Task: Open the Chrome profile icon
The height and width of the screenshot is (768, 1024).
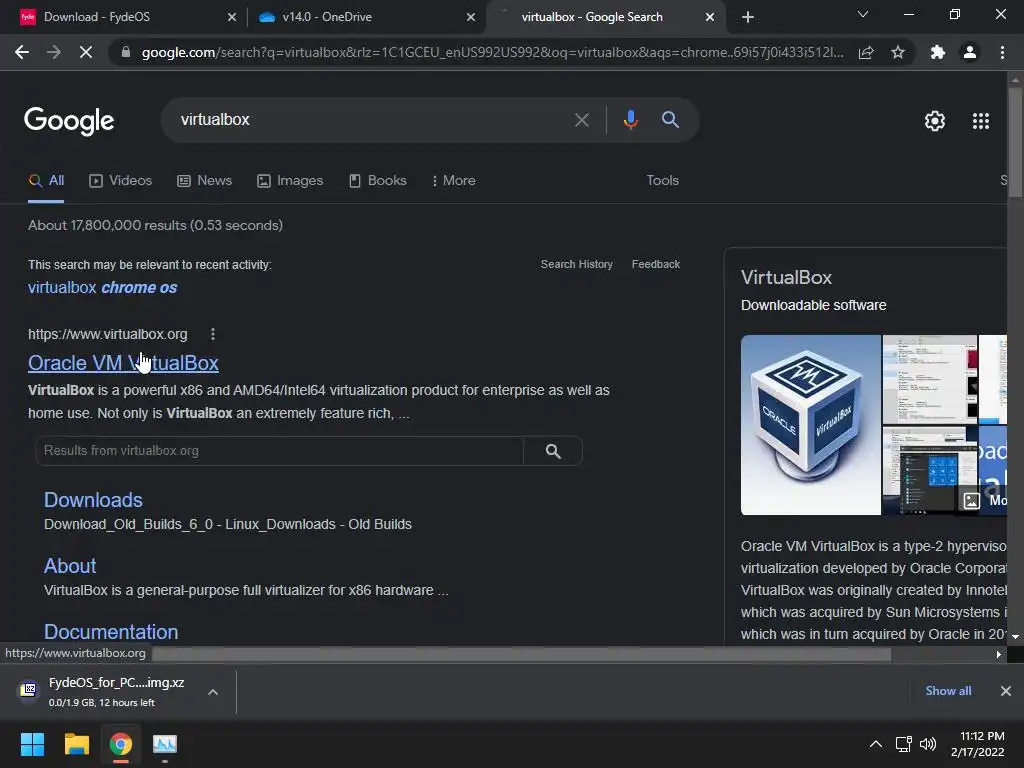Action: [970, 52]
